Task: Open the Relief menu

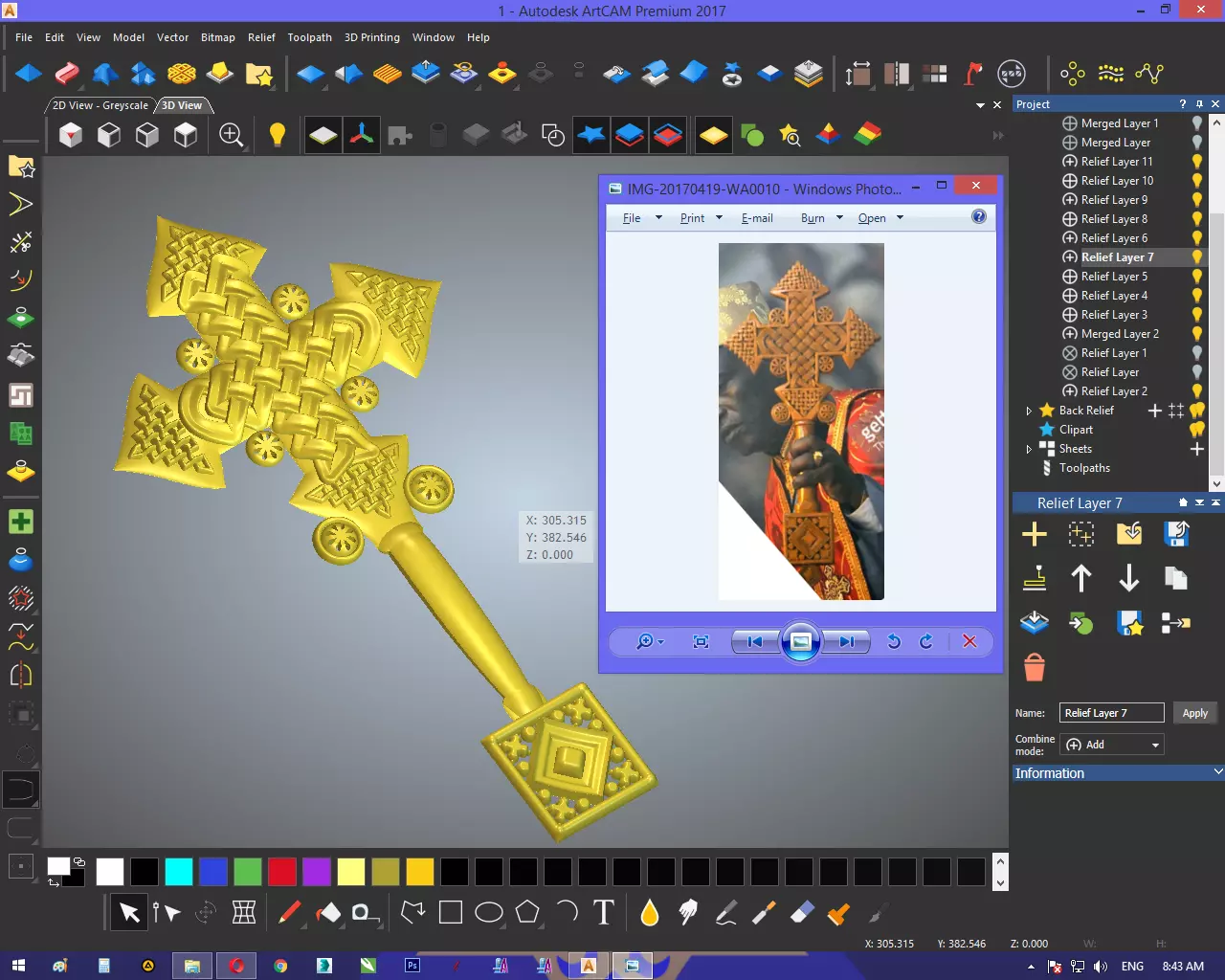Action: click(261, 37)
